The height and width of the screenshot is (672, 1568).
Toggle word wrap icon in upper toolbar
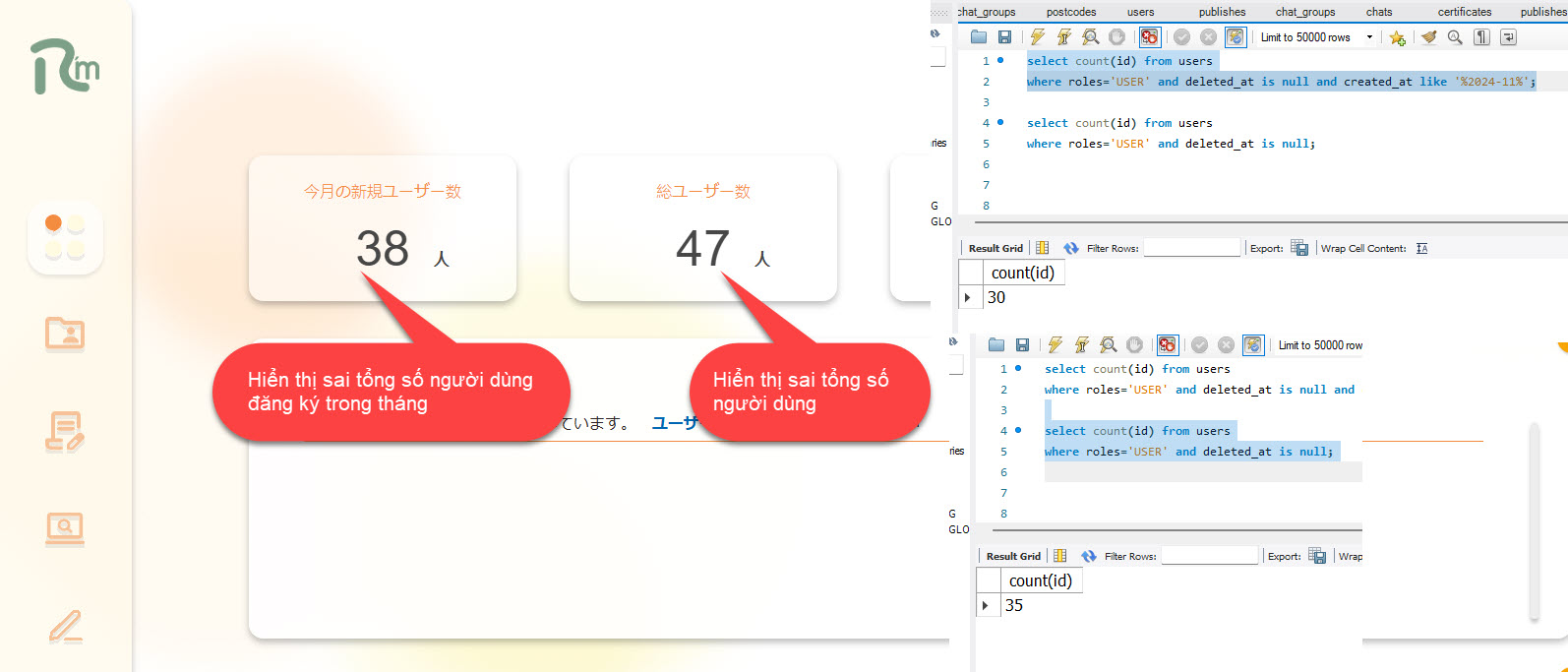1508,37
